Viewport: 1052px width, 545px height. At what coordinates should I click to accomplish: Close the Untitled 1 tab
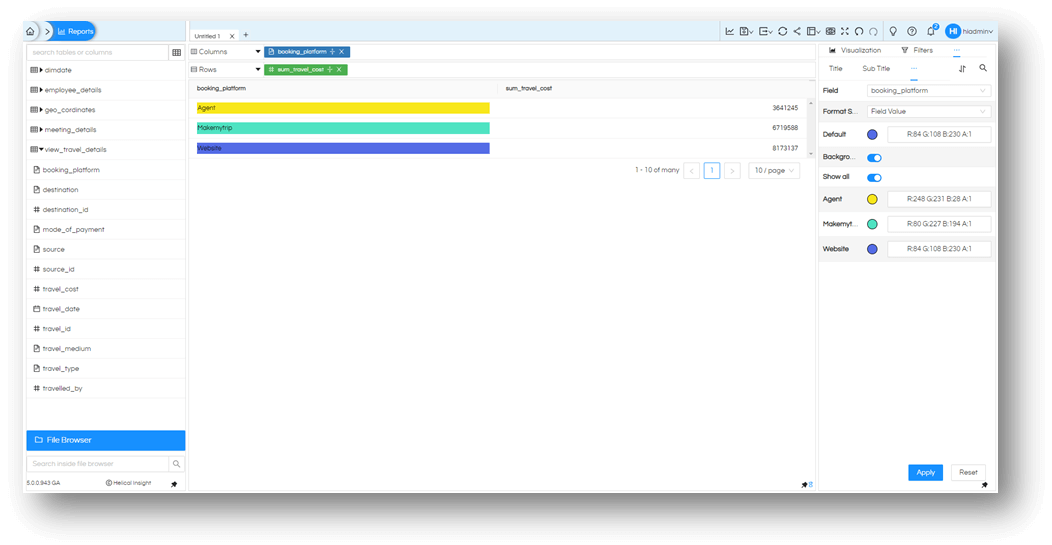[x=232, y=36]
